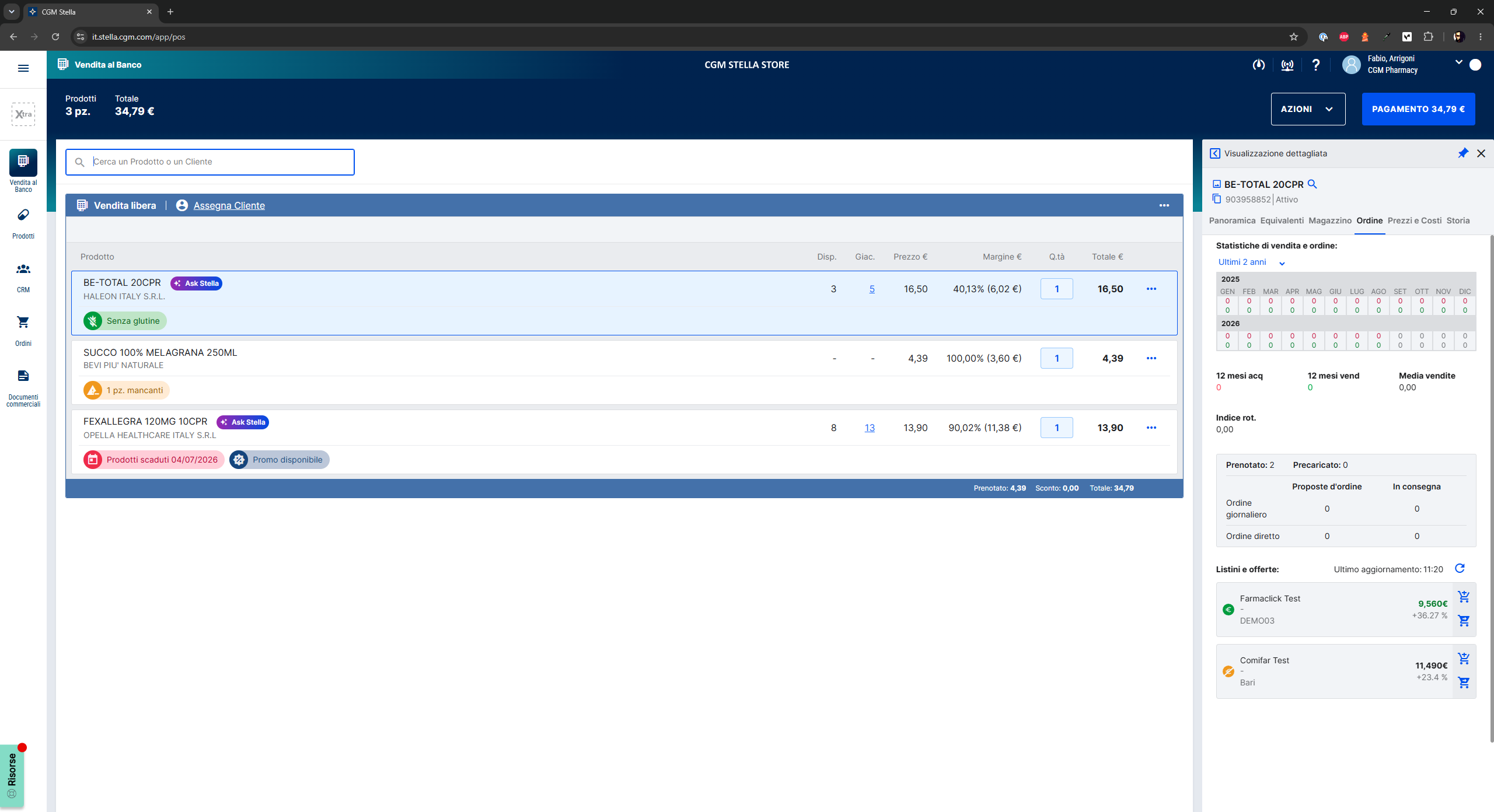Focus the Cerca un Prodotto search field
Image resolution: width=1494 pixels, height=812 pixels.
210,162
